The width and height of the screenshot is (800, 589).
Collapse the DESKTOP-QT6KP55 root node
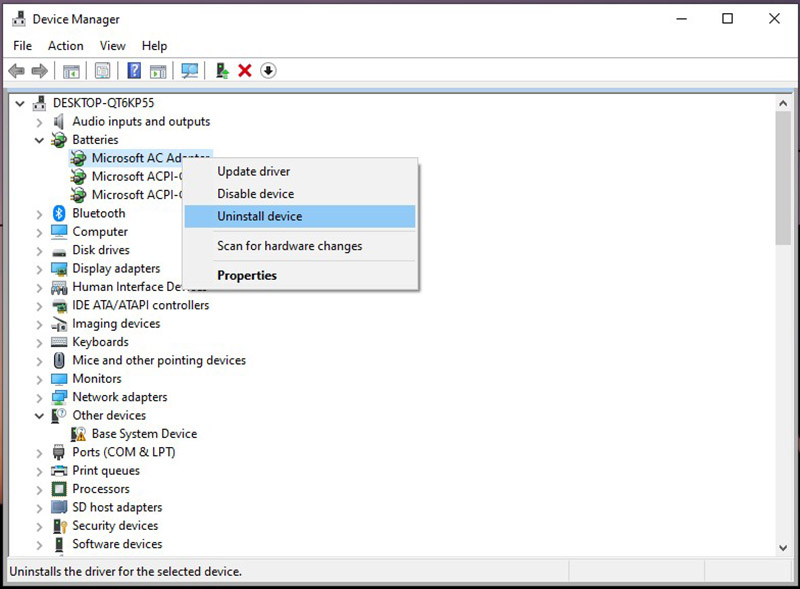(x=20, y=103)
